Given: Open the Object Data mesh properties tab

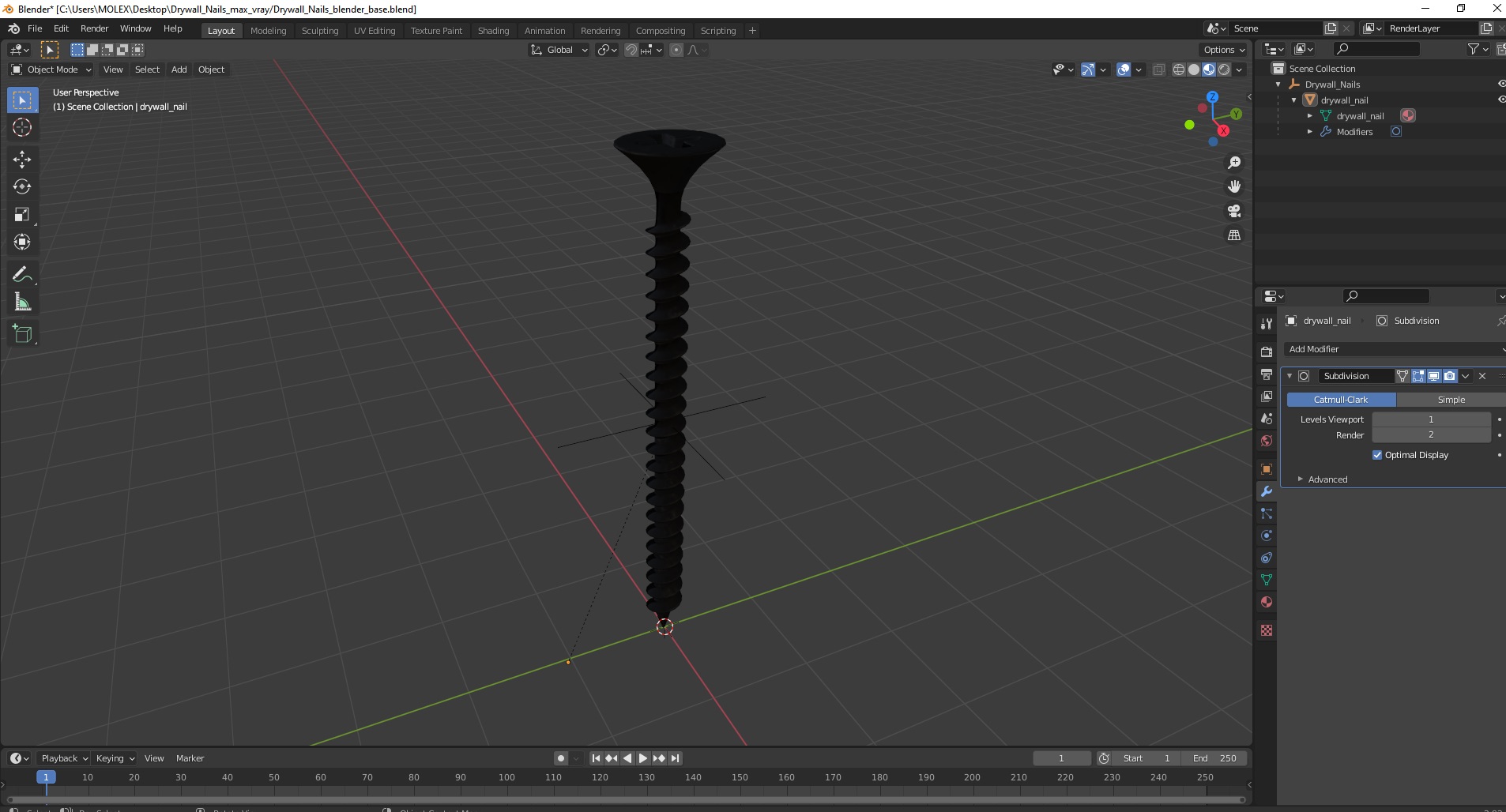Looking at the screenshot, I should tap(1267, 580).
